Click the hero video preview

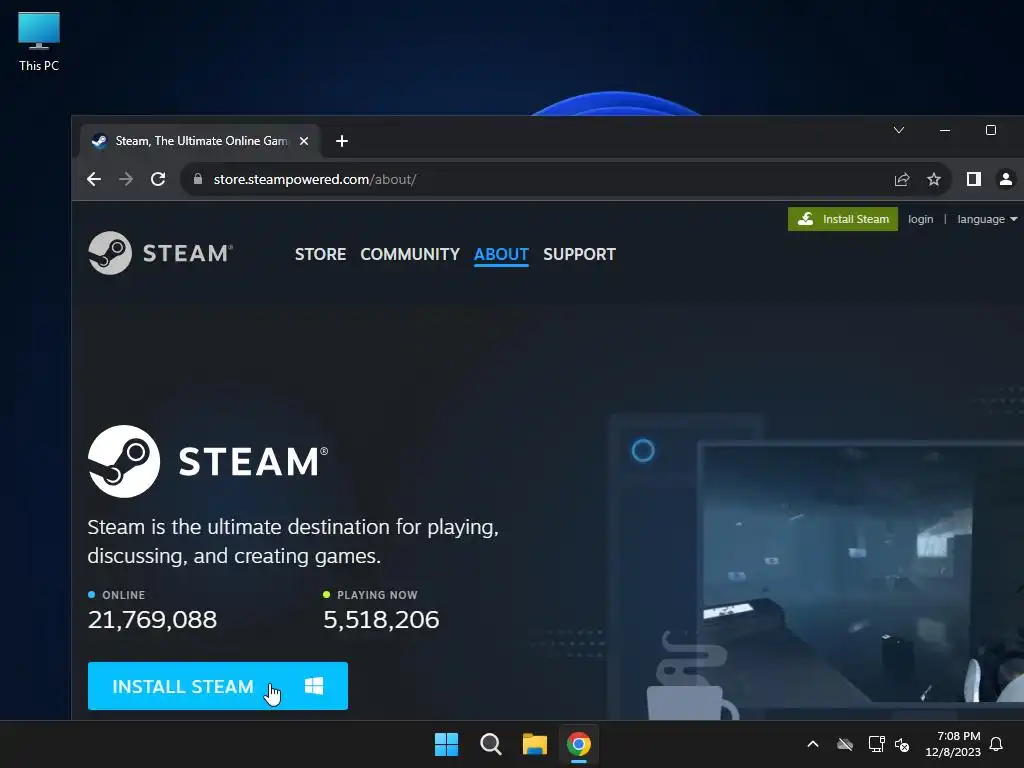coord(861,575)
